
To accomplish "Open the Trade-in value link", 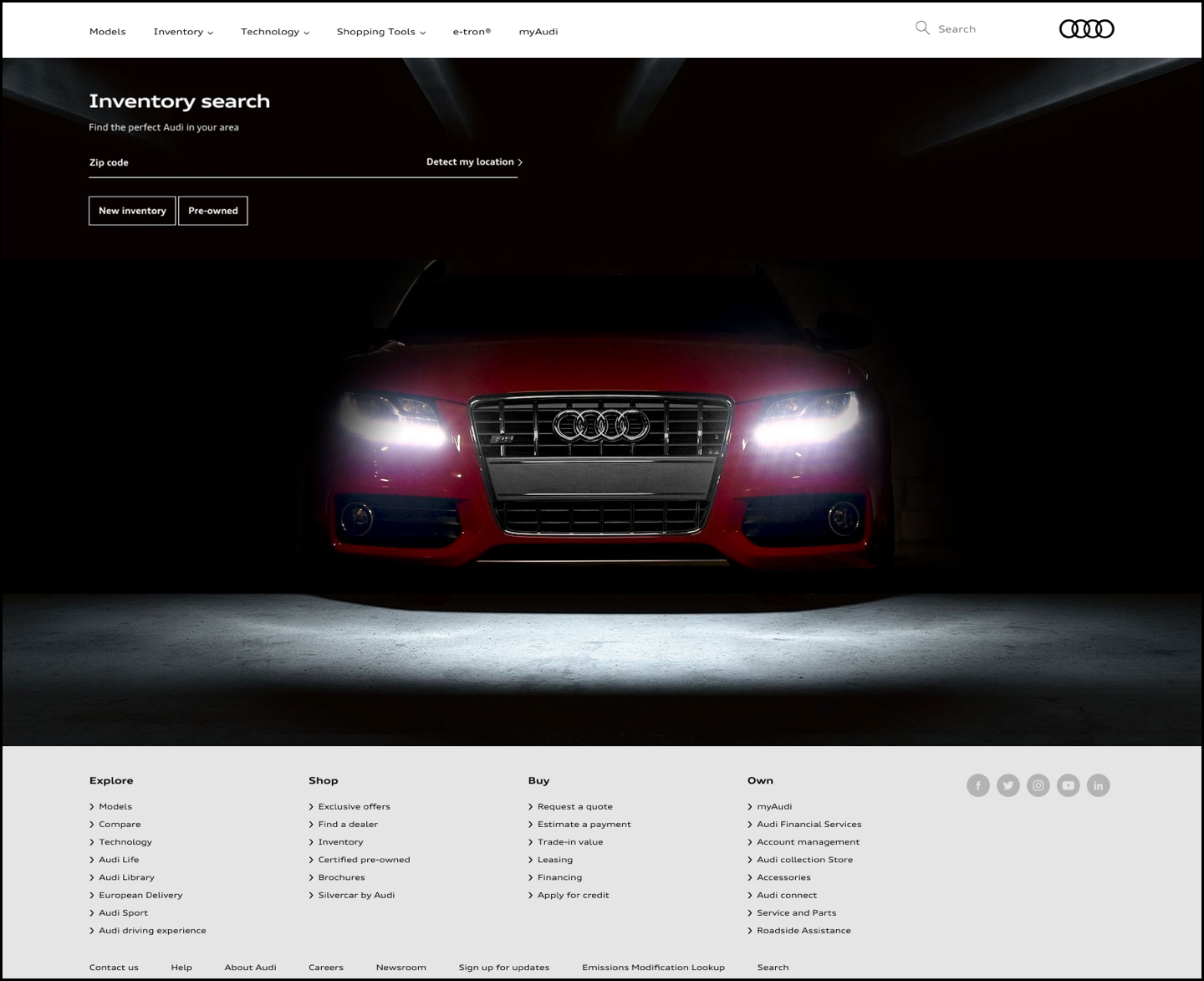I will pos(570,842).
